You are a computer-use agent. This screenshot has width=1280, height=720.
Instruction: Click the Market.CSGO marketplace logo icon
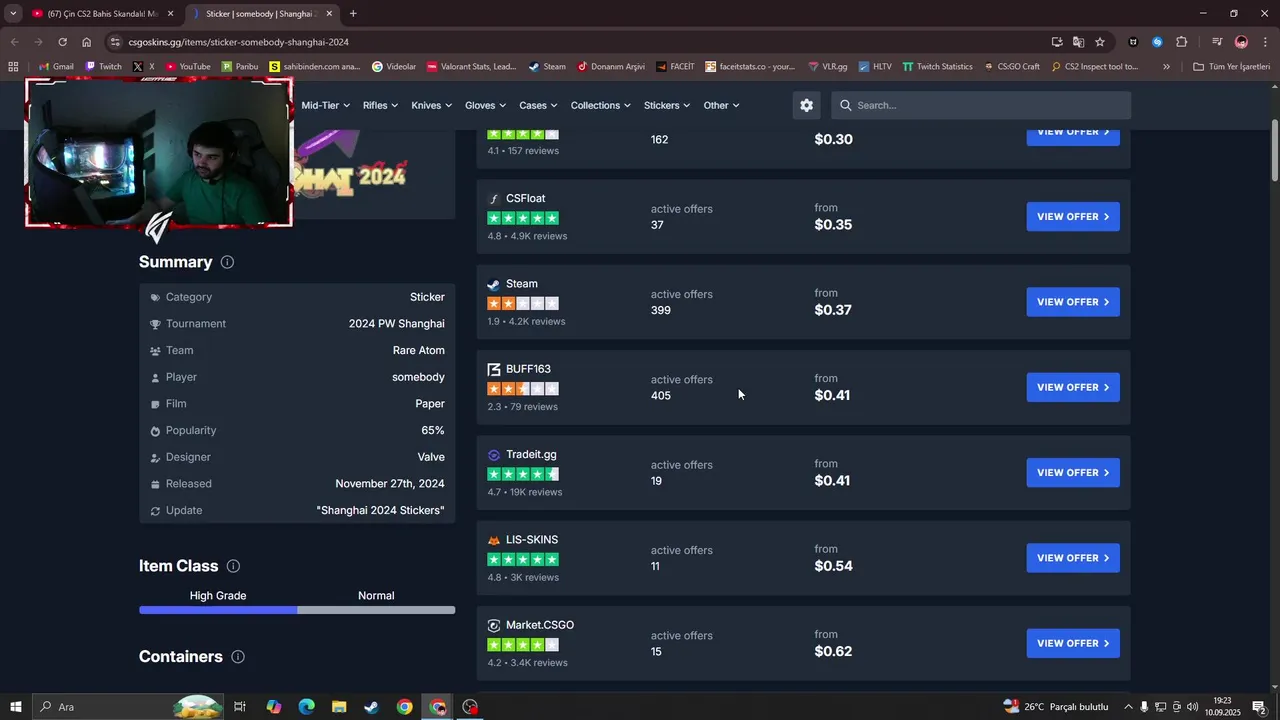tap(494, 625)
